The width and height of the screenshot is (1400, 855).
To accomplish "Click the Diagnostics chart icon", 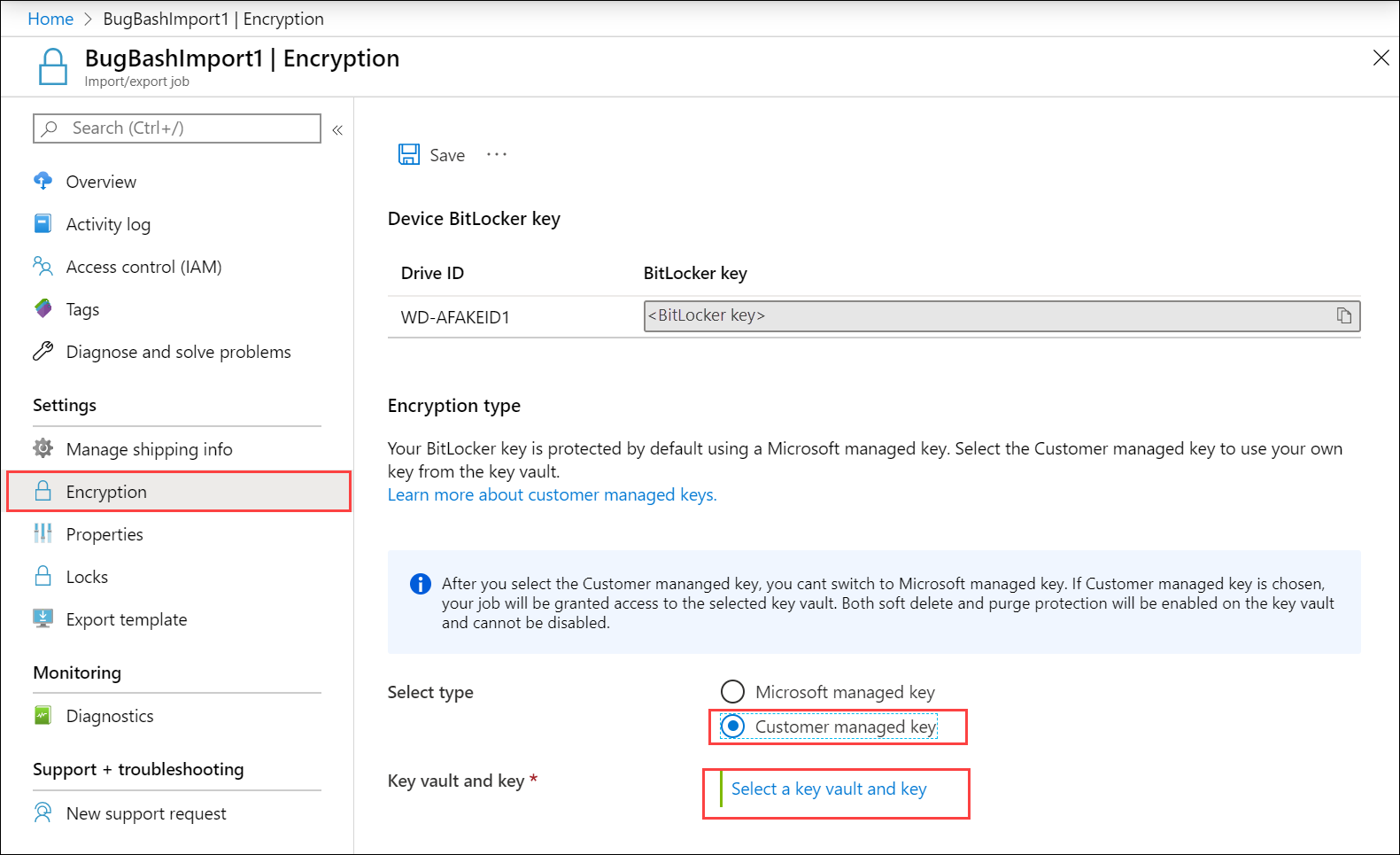I will [43, 715].
